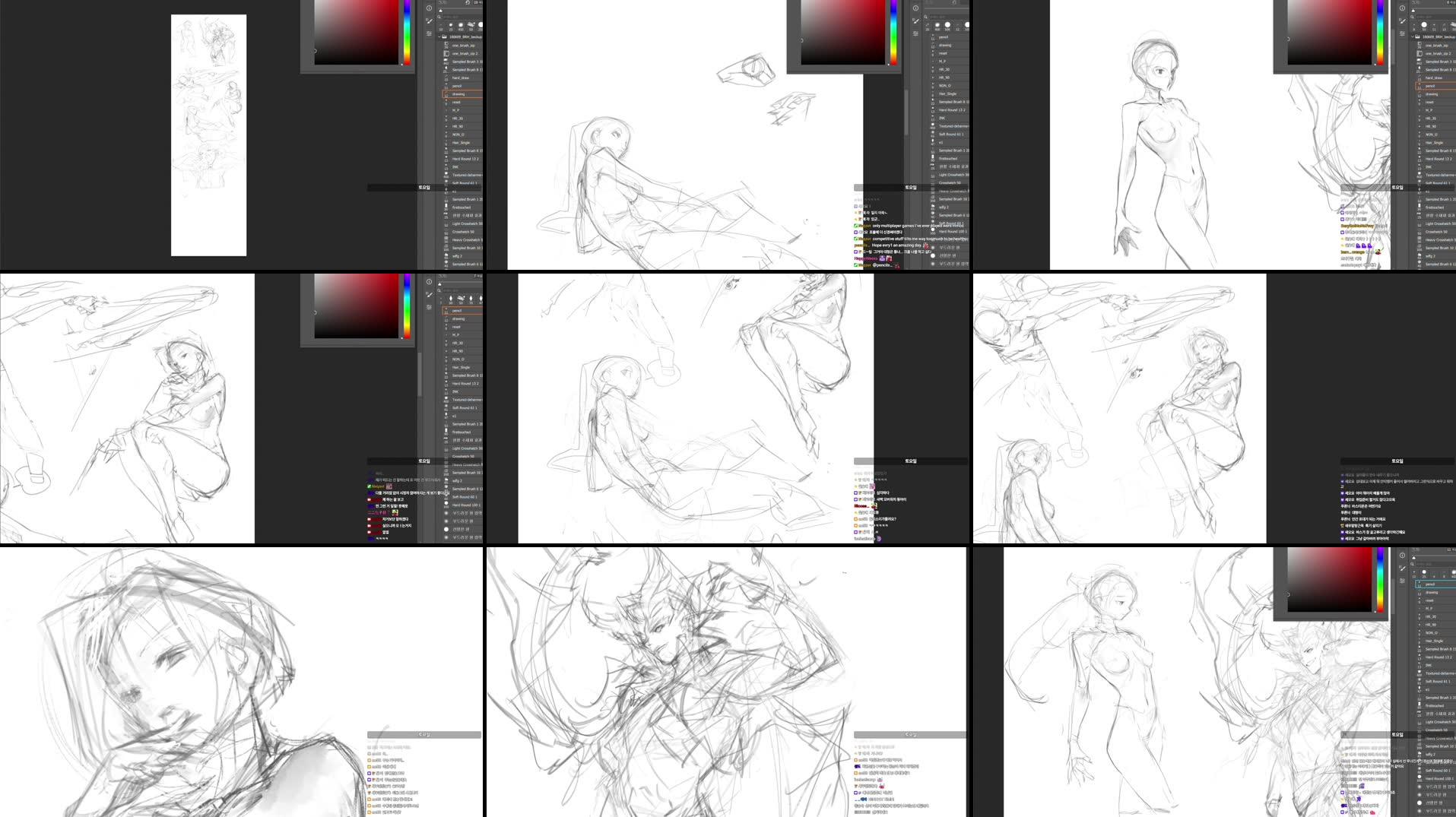This screenshot has width=1456, height=817.
Task: Click the reset/undo arrow icon at panel top
Action: coord(468,3)
